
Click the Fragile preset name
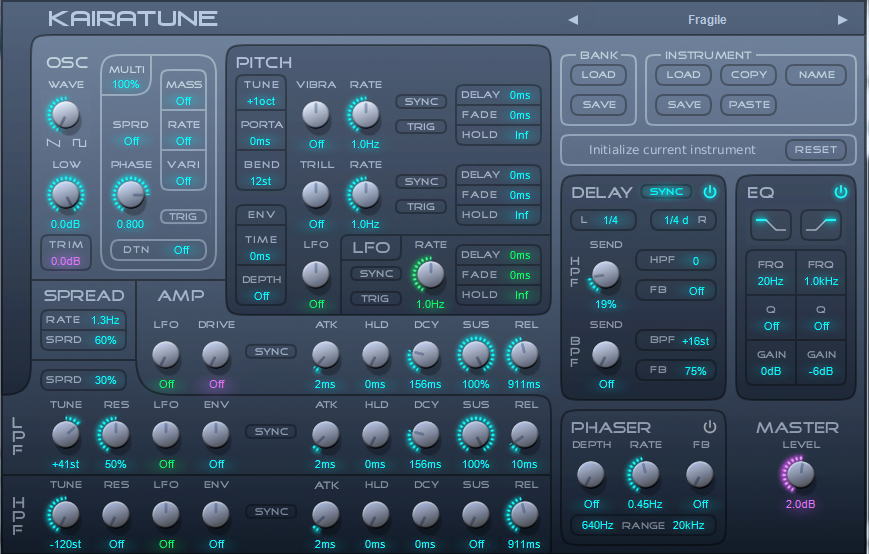coord(707,20)
